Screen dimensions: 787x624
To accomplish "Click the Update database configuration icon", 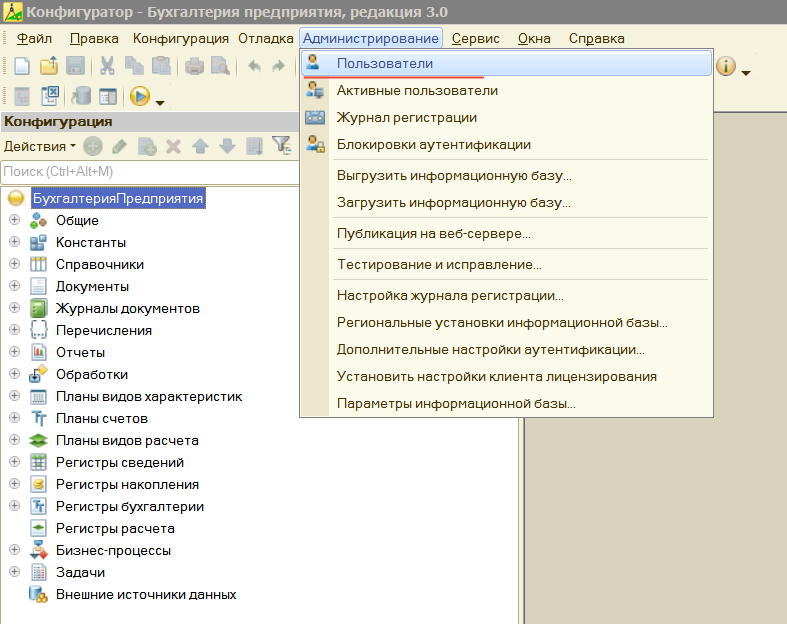I will click(x=81, y=96).
